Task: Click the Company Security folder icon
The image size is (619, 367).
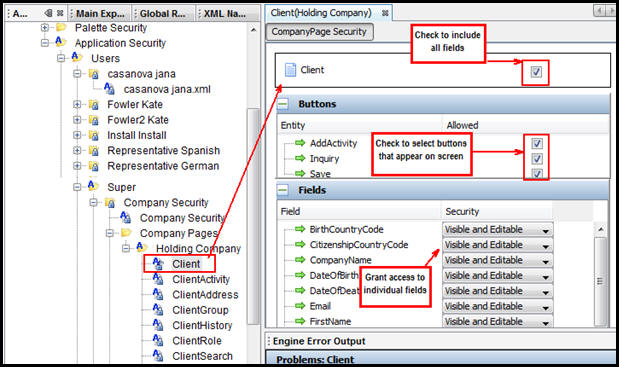Action: [110, 203]
